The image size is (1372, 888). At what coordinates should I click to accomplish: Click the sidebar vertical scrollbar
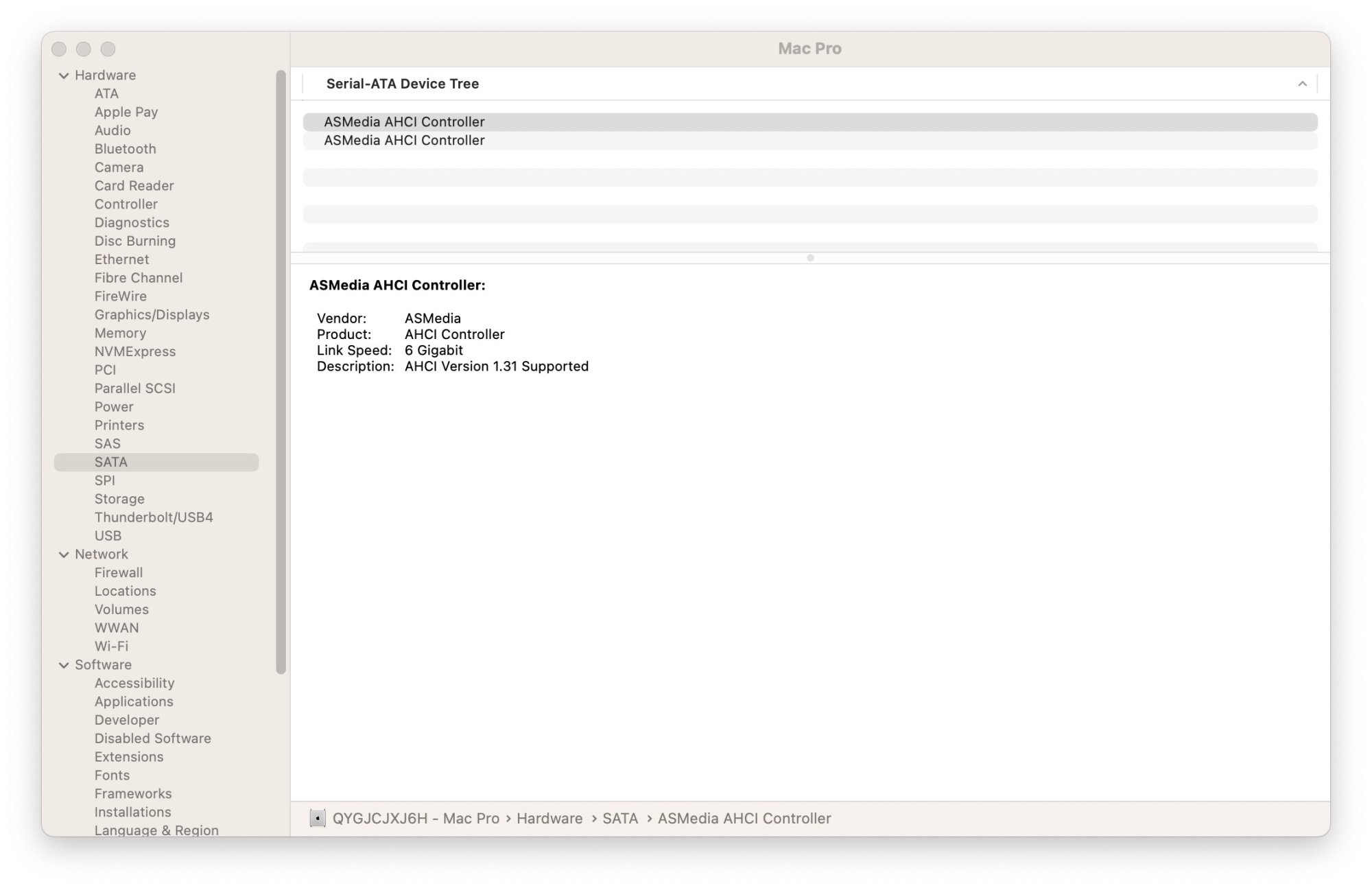pos(281,371)
